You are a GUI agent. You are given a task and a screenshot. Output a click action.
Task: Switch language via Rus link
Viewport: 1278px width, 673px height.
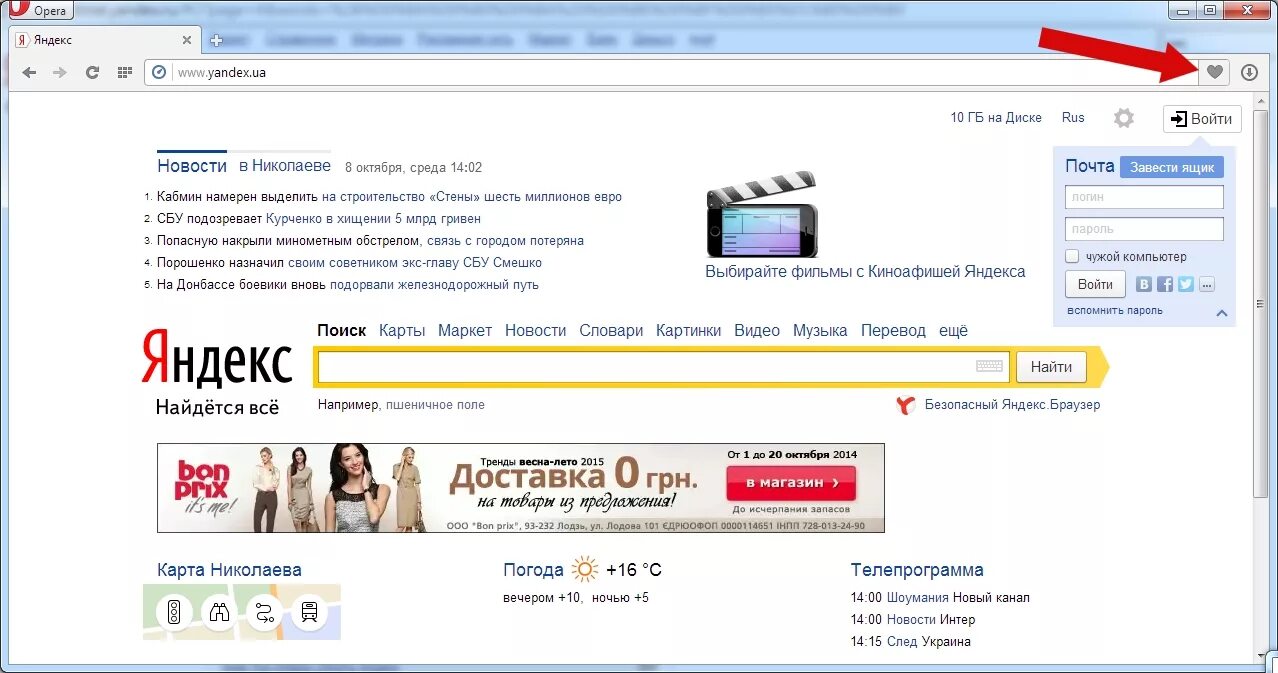tap(1073, 117)
